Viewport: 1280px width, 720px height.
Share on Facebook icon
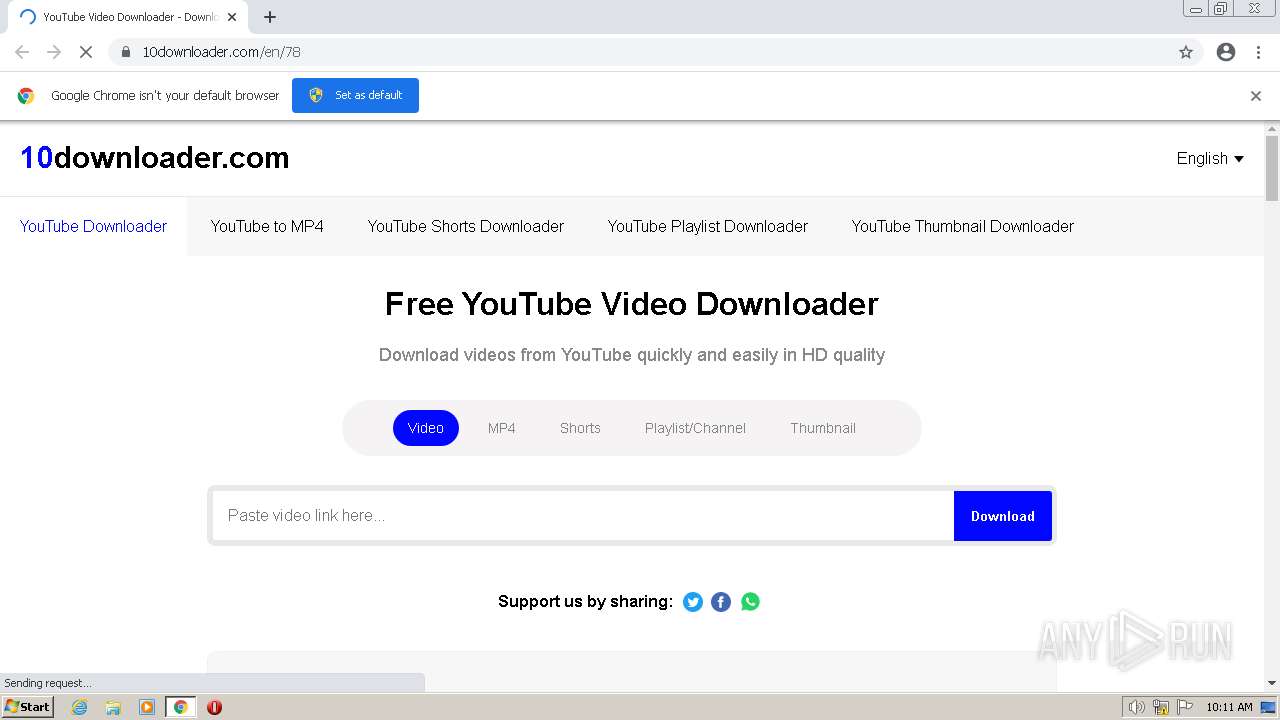[721, 602]
